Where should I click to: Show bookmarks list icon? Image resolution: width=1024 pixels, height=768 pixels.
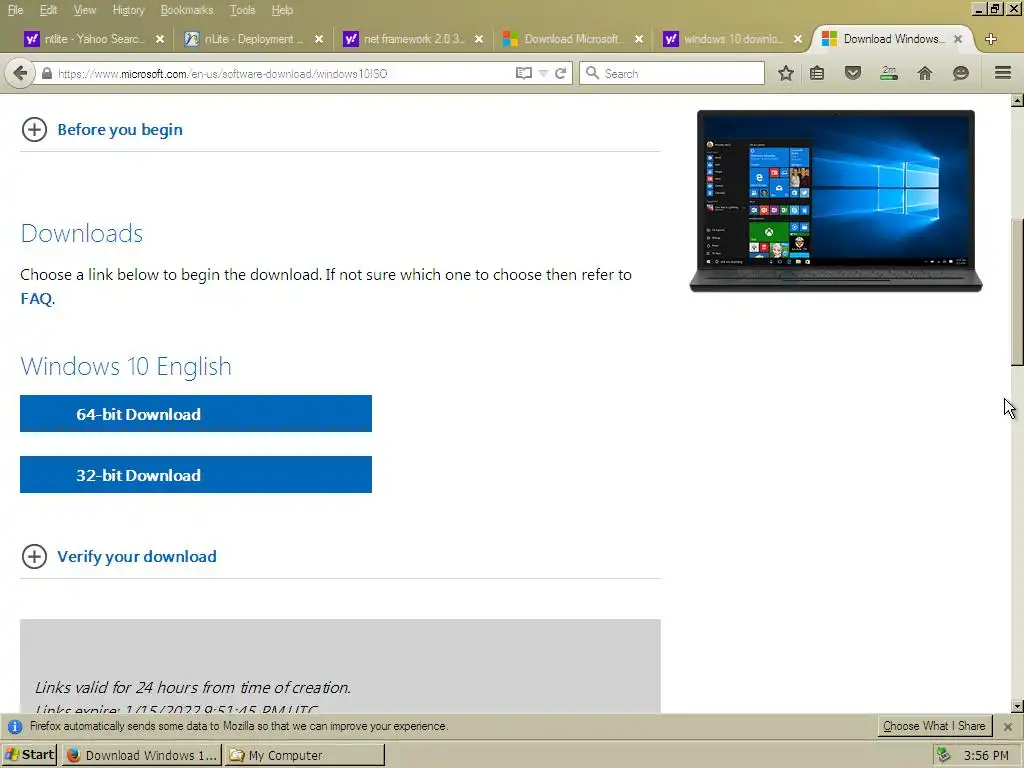817,73
